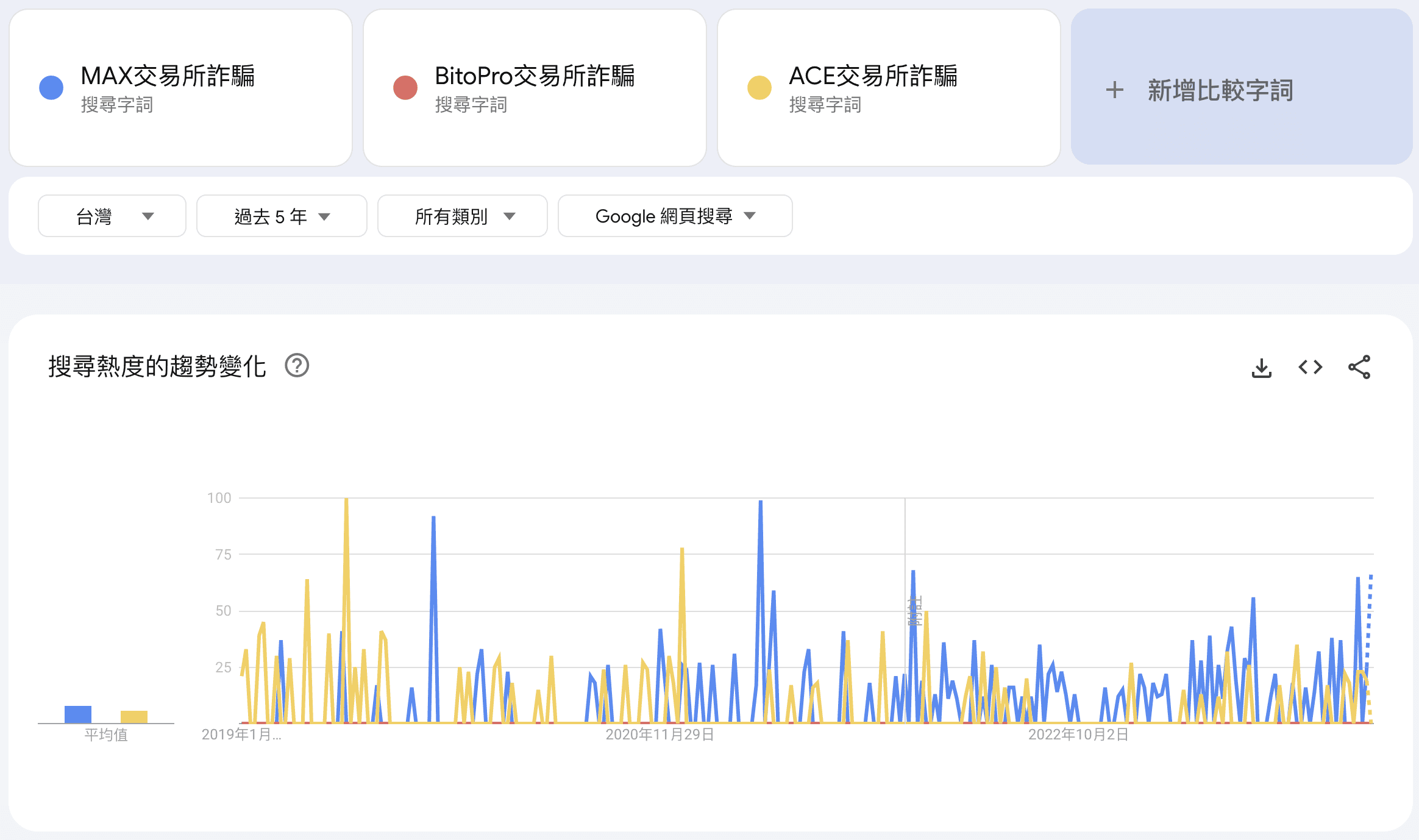Viewport: 1419px width, 840px height.
Task: Download the trend chart data as CSV
Action: click(x=1261, y=368)
